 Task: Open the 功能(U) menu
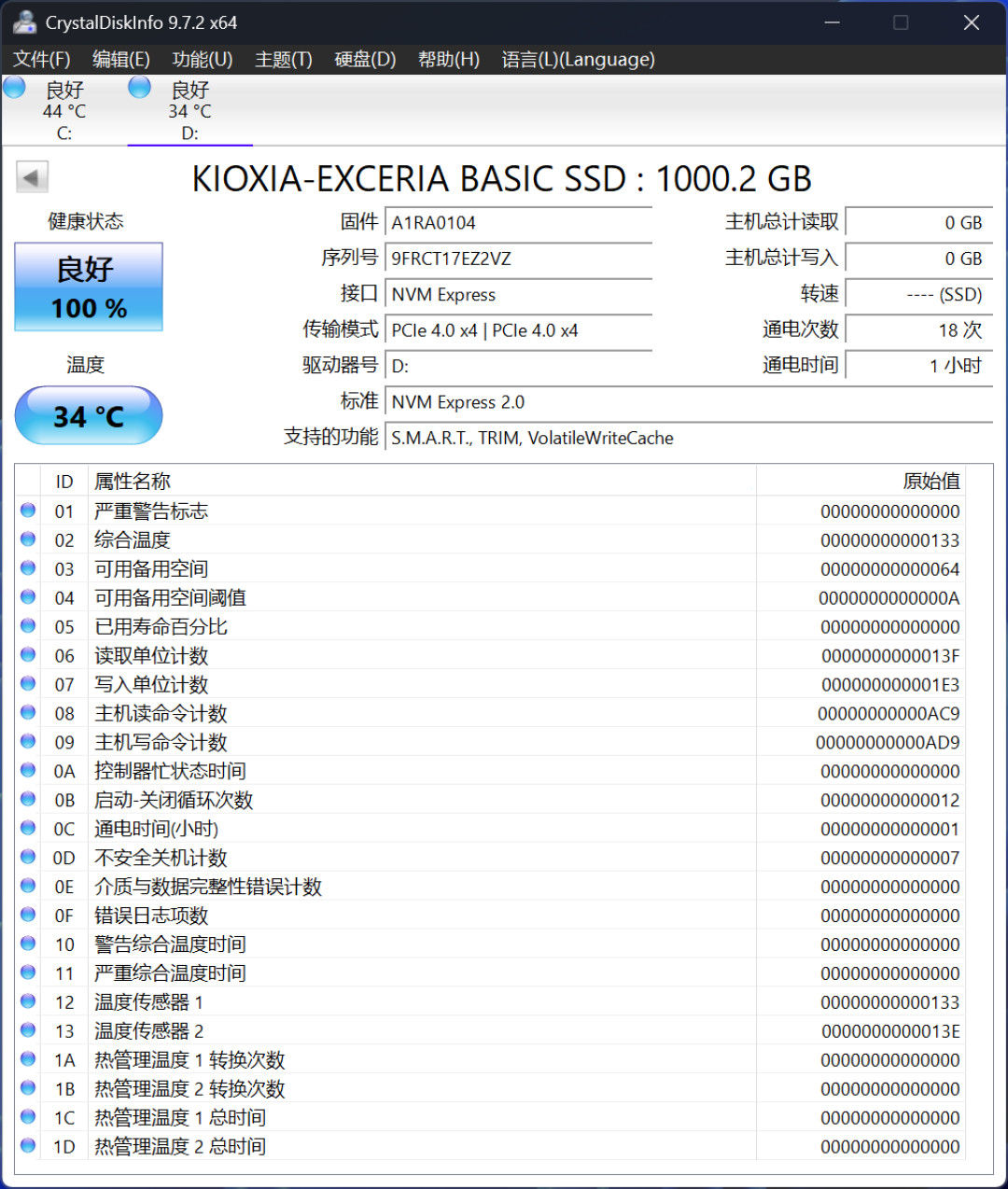[x=203, y=60]
